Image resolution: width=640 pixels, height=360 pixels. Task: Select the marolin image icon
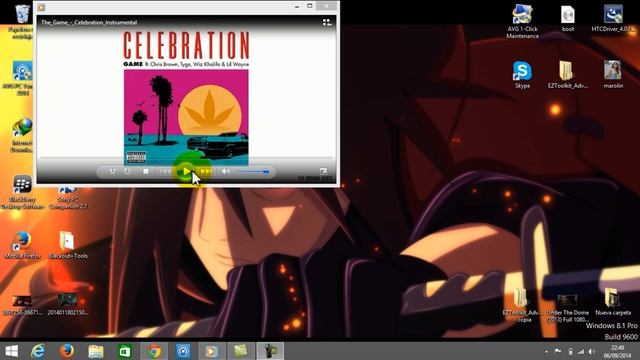click(x=613, y=75)
